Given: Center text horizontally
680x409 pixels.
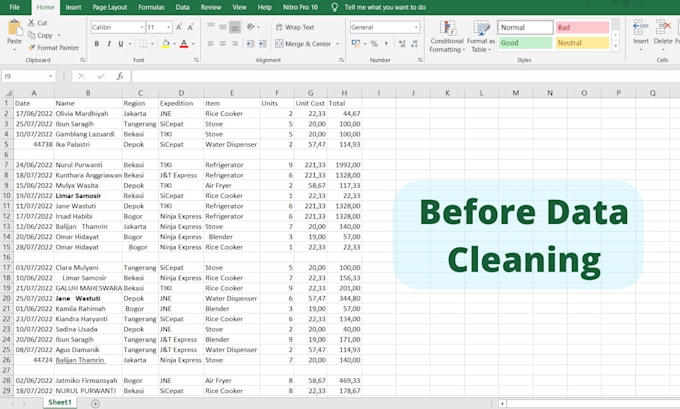Looking at the screenshot, I should coord(222,44).
